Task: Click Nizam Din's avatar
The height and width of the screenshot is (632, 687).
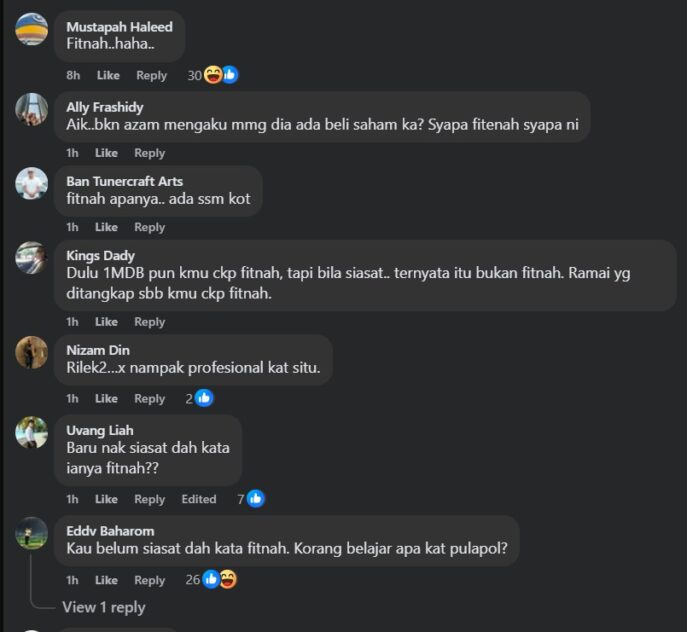Action: (32, 352)
